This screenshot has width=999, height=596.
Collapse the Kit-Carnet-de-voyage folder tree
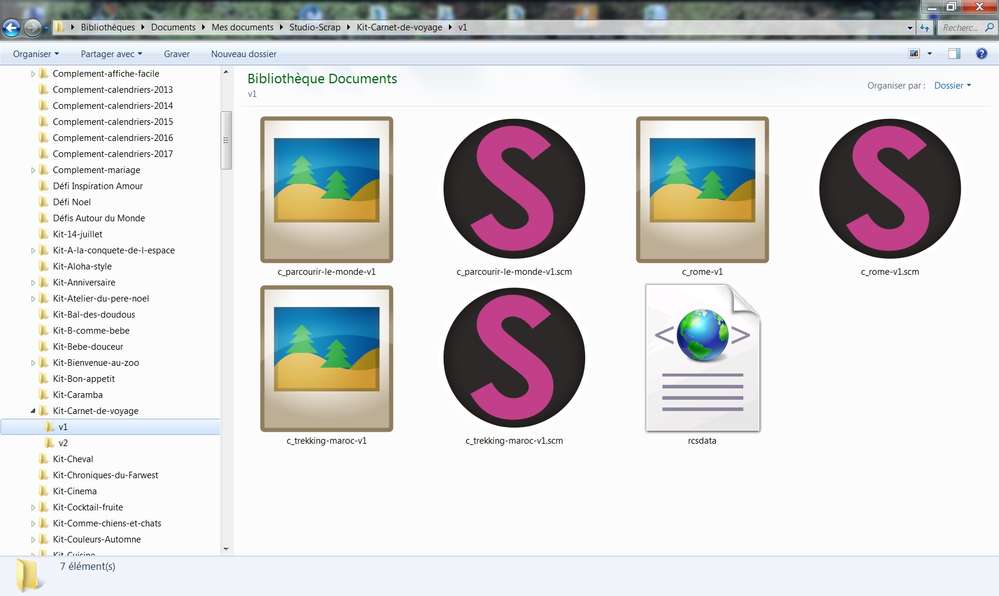point(32,411)
